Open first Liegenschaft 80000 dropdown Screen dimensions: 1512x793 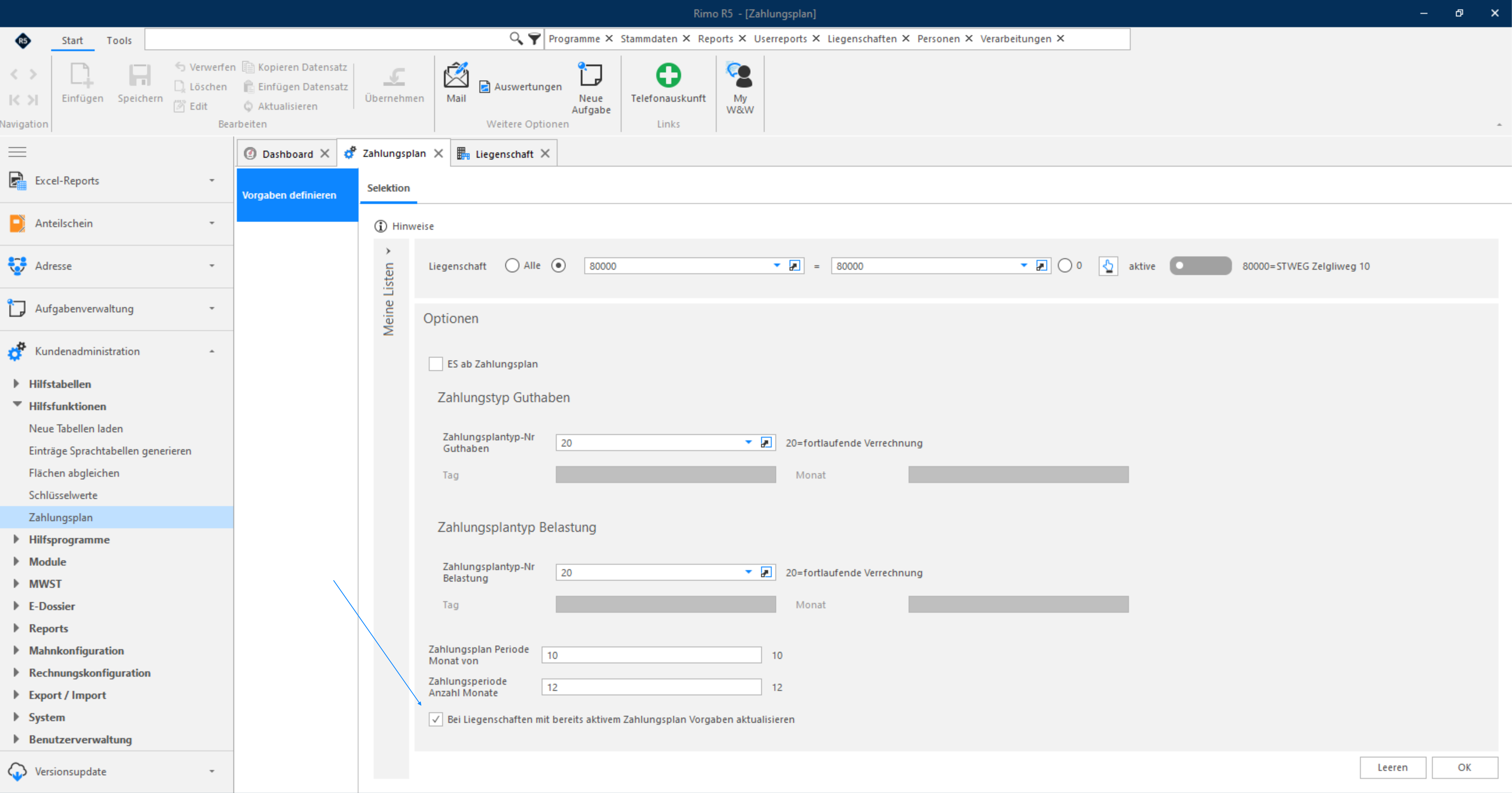[x=777, y=266]
